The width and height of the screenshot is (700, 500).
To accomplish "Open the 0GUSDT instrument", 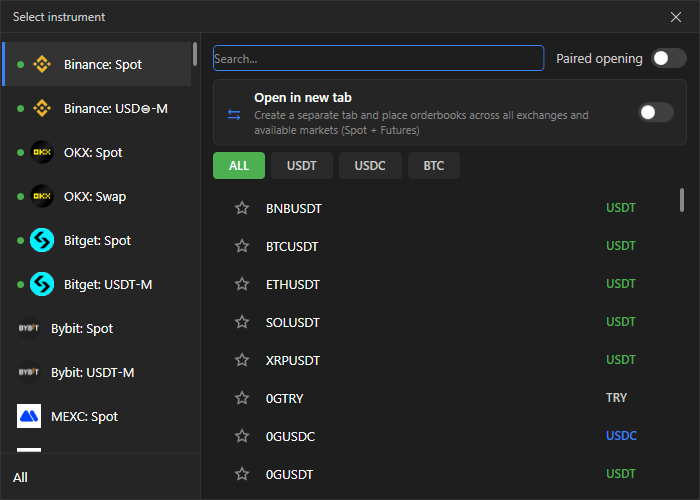I will (x=444, y=474).
